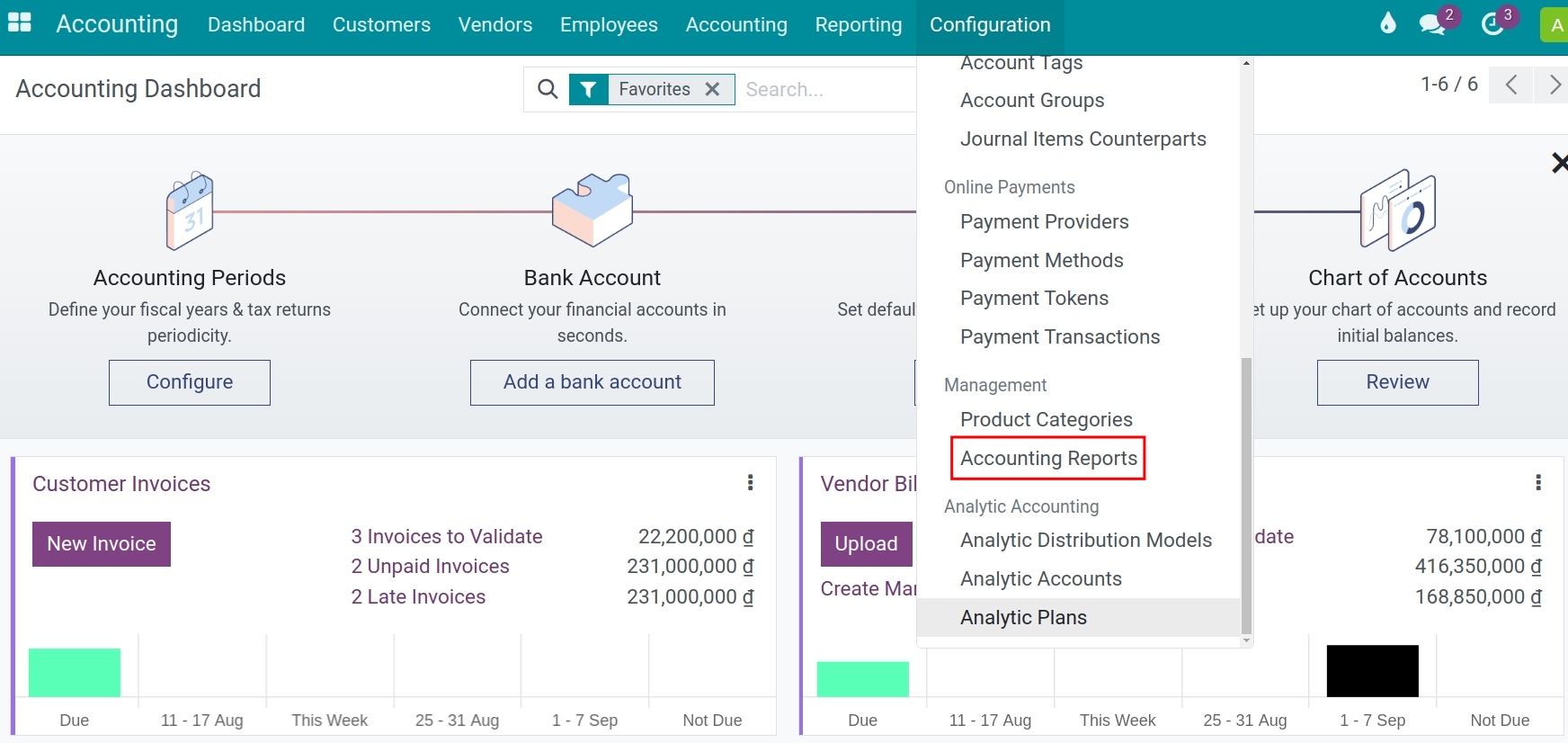Open the apps grid home menu icon
This screenshot has height=743, width=1568.
[19, 23]
